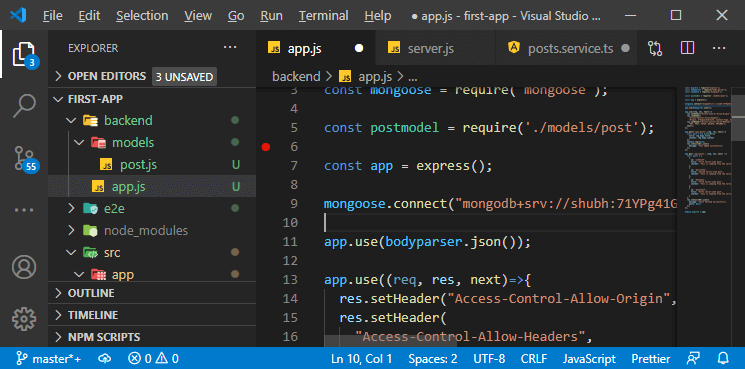The height and width of the screenshot is (369, 745).
Task: Click the Prettier status item
Action: pyautogui.click(x=651, y=359)
